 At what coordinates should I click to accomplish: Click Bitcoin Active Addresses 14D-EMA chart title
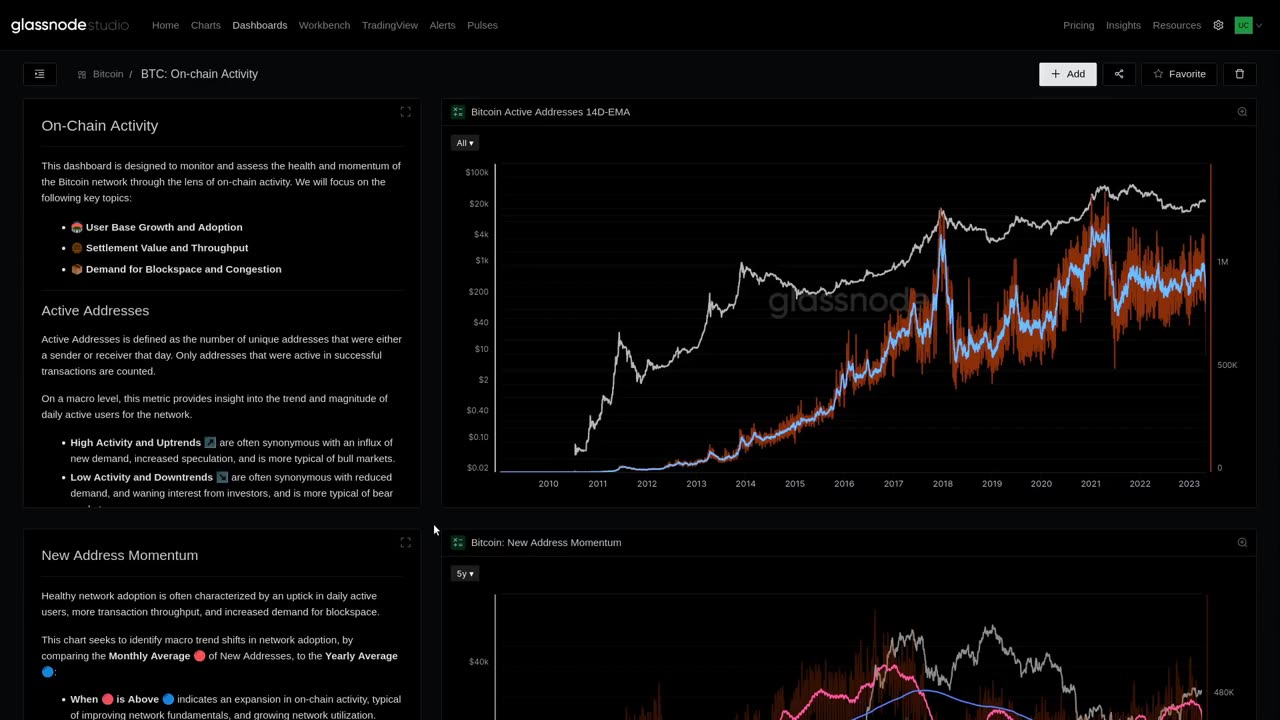(x=550, y=112)
